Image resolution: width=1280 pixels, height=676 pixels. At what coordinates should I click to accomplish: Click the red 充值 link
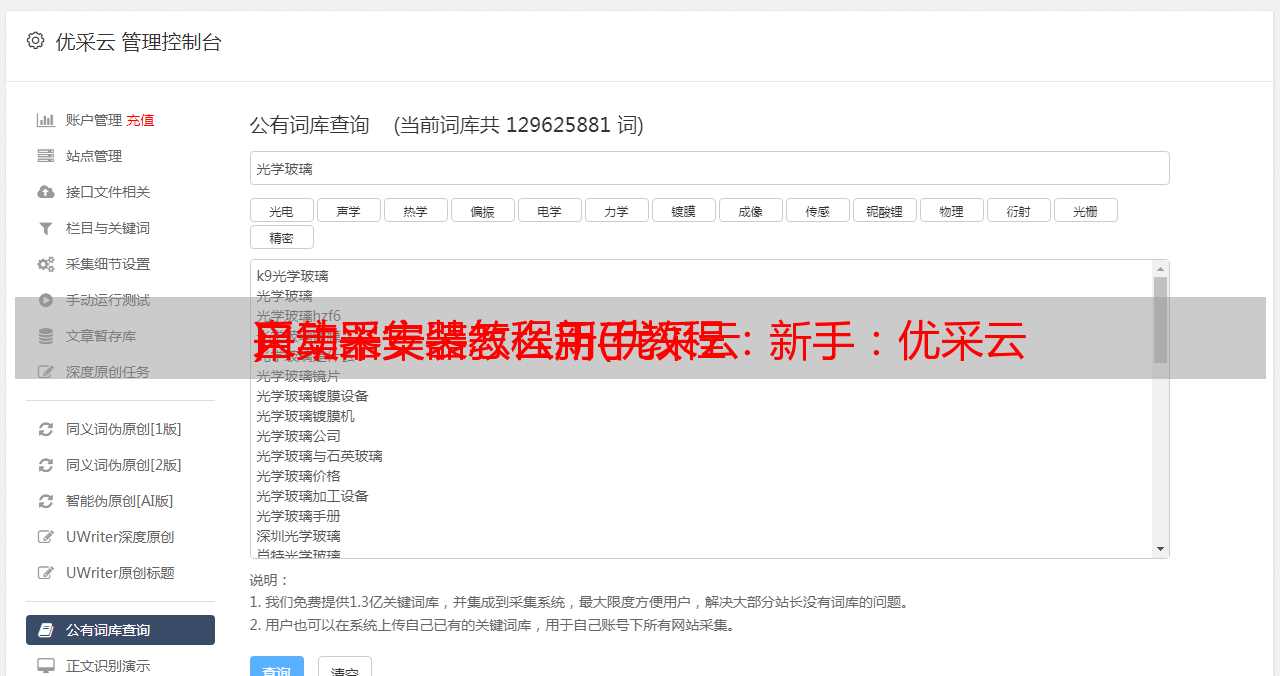140,120
